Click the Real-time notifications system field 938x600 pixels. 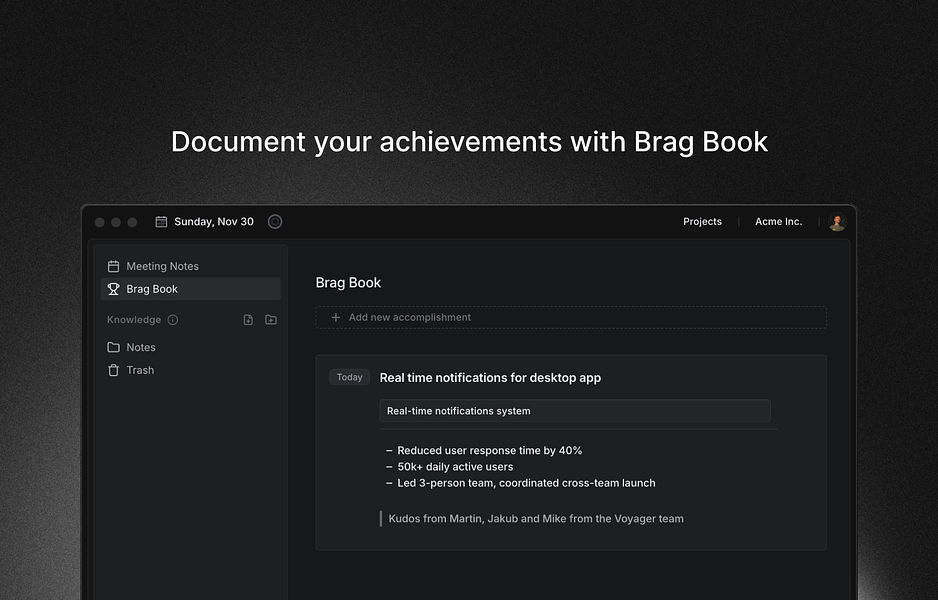(x=575, y=411)
